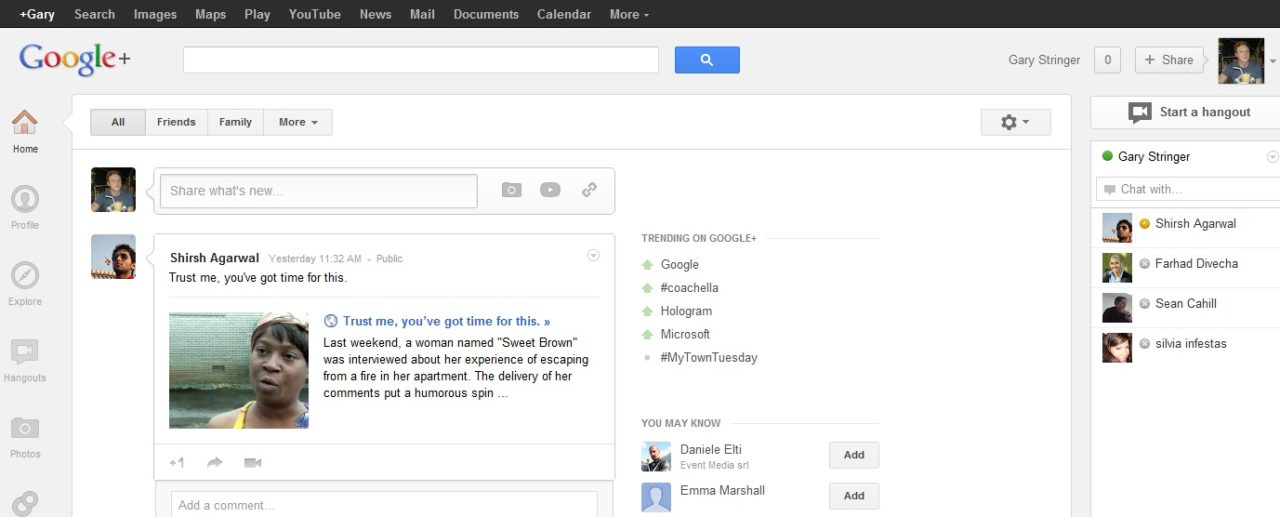
Task: Open the gear settings dropdown
Action: tap(1016, 122)
